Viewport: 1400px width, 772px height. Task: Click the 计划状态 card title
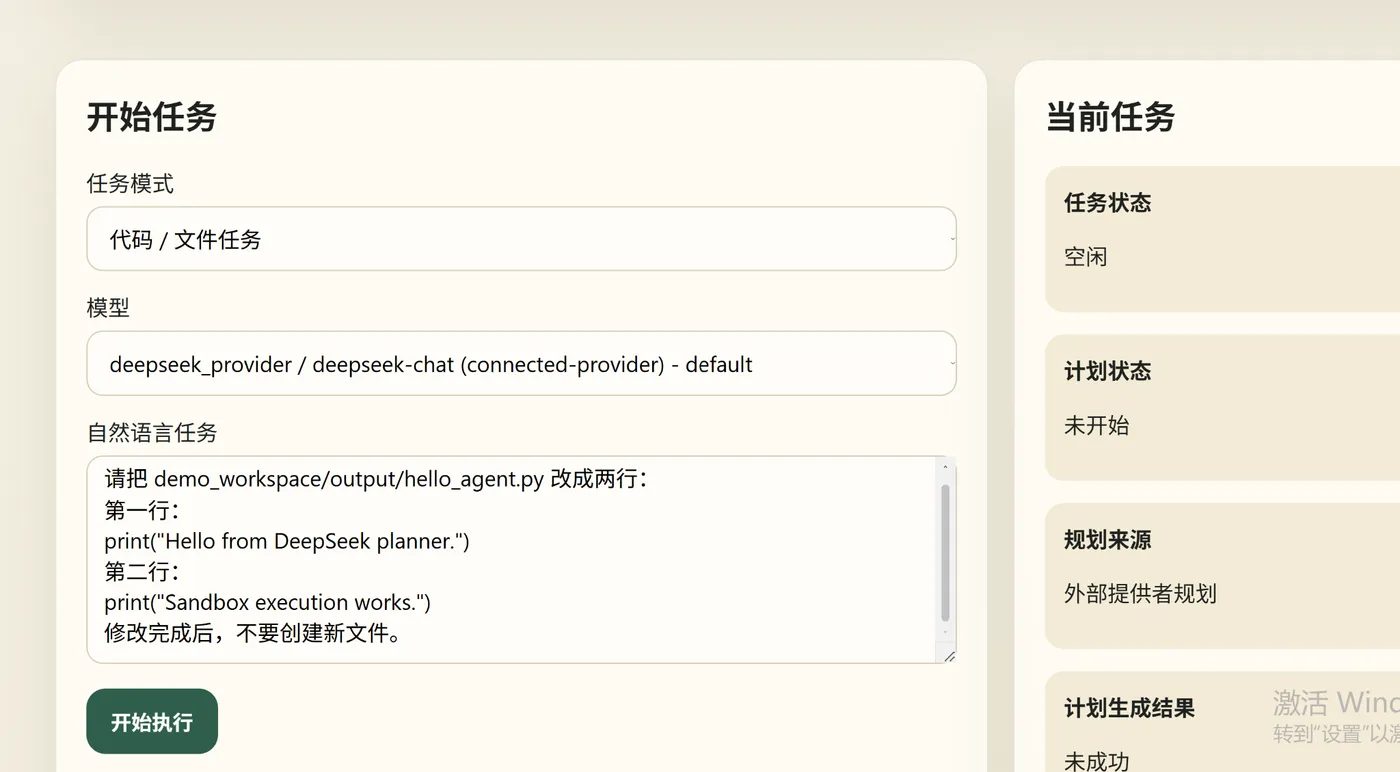pyautogui.click(x=1108, y=372)
